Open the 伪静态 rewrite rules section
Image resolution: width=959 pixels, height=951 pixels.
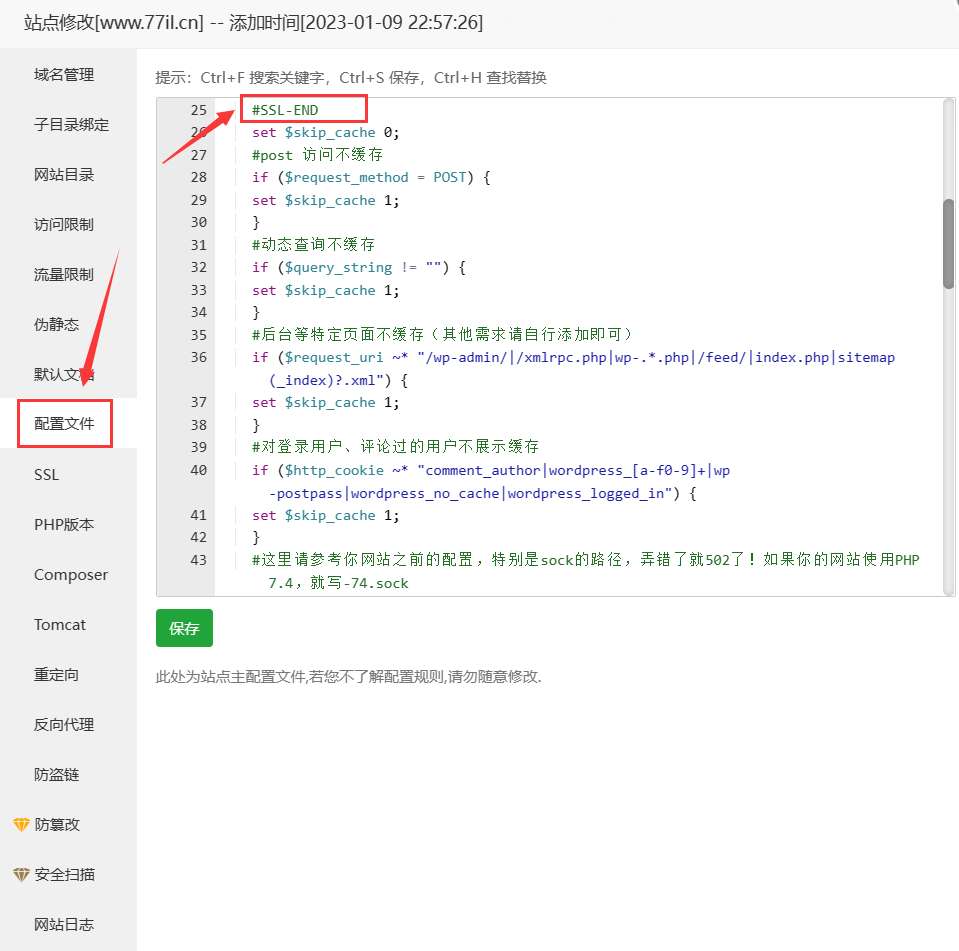tap(55, 324)
